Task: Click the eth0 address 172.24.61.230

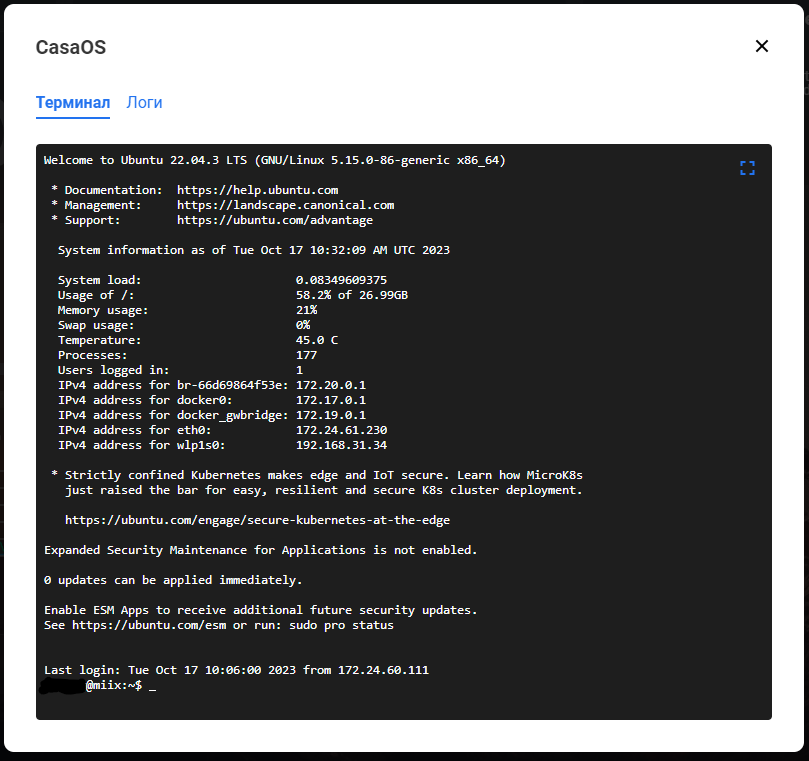Action: click(341, 430)
